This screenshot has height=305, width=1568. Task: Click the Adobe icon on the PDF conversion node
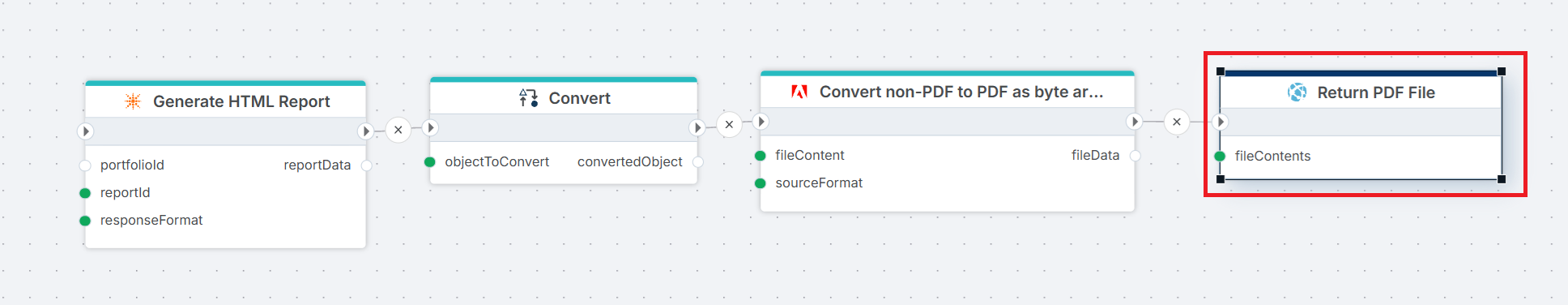tap(799, 92)
